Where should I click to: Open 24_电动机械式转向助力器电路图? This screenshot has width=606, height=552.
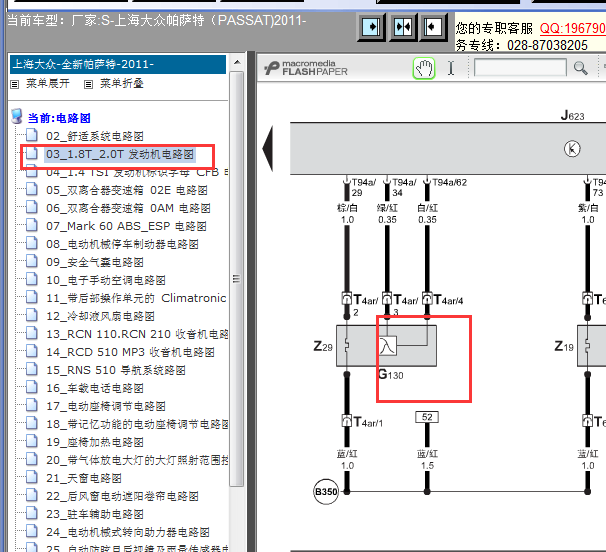pyautogui.click(x=128, y=532)
